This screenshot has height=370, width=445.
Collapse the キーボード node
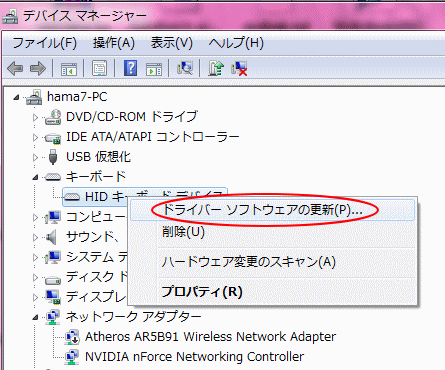point(35,177)
